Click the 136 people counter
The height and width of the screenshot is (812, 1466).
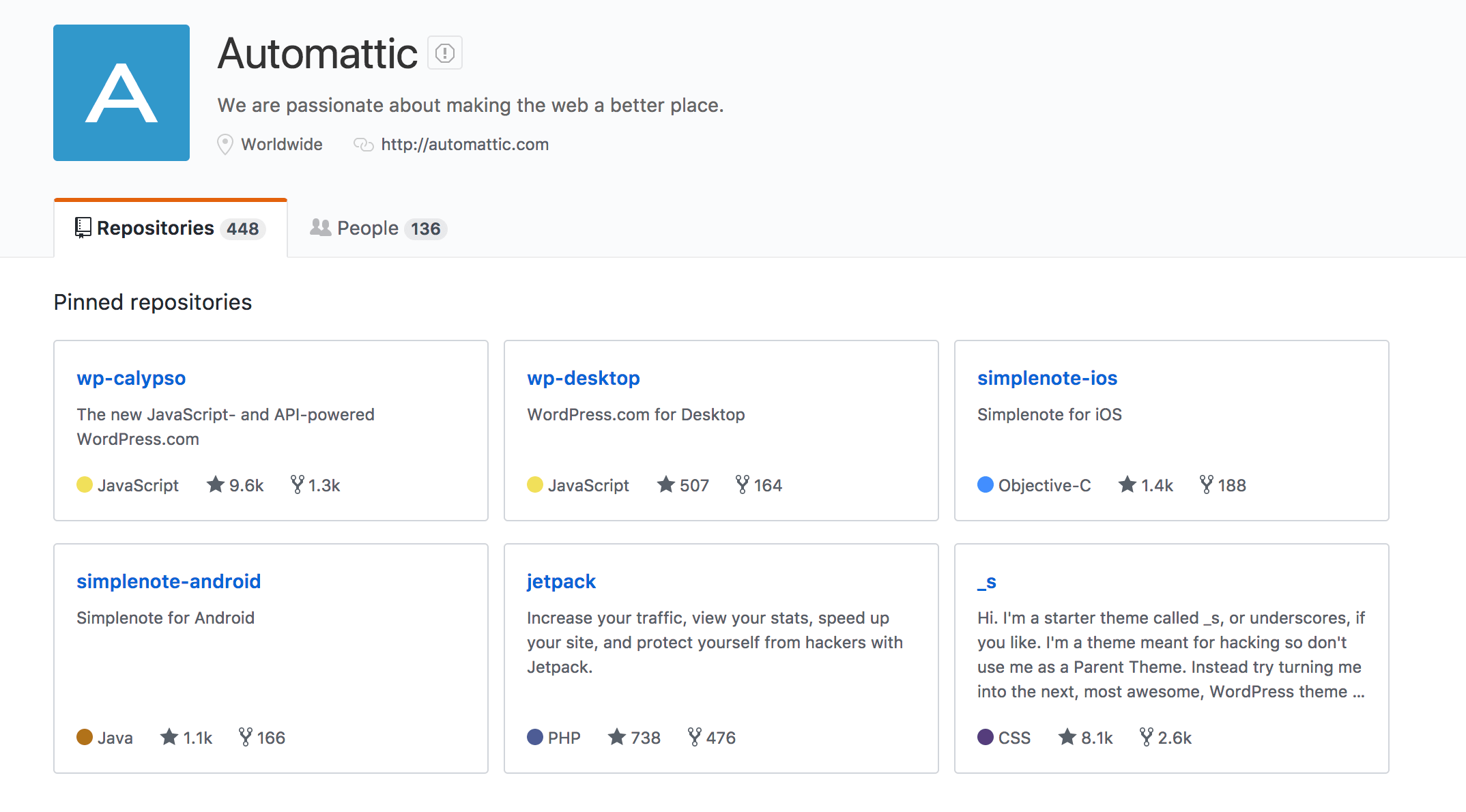point(426,229)
